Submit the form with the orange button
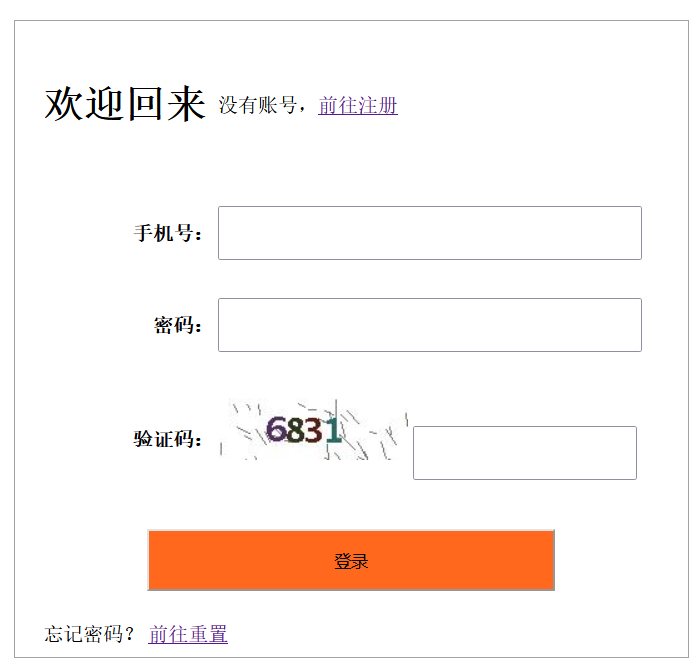 point(351,561)
